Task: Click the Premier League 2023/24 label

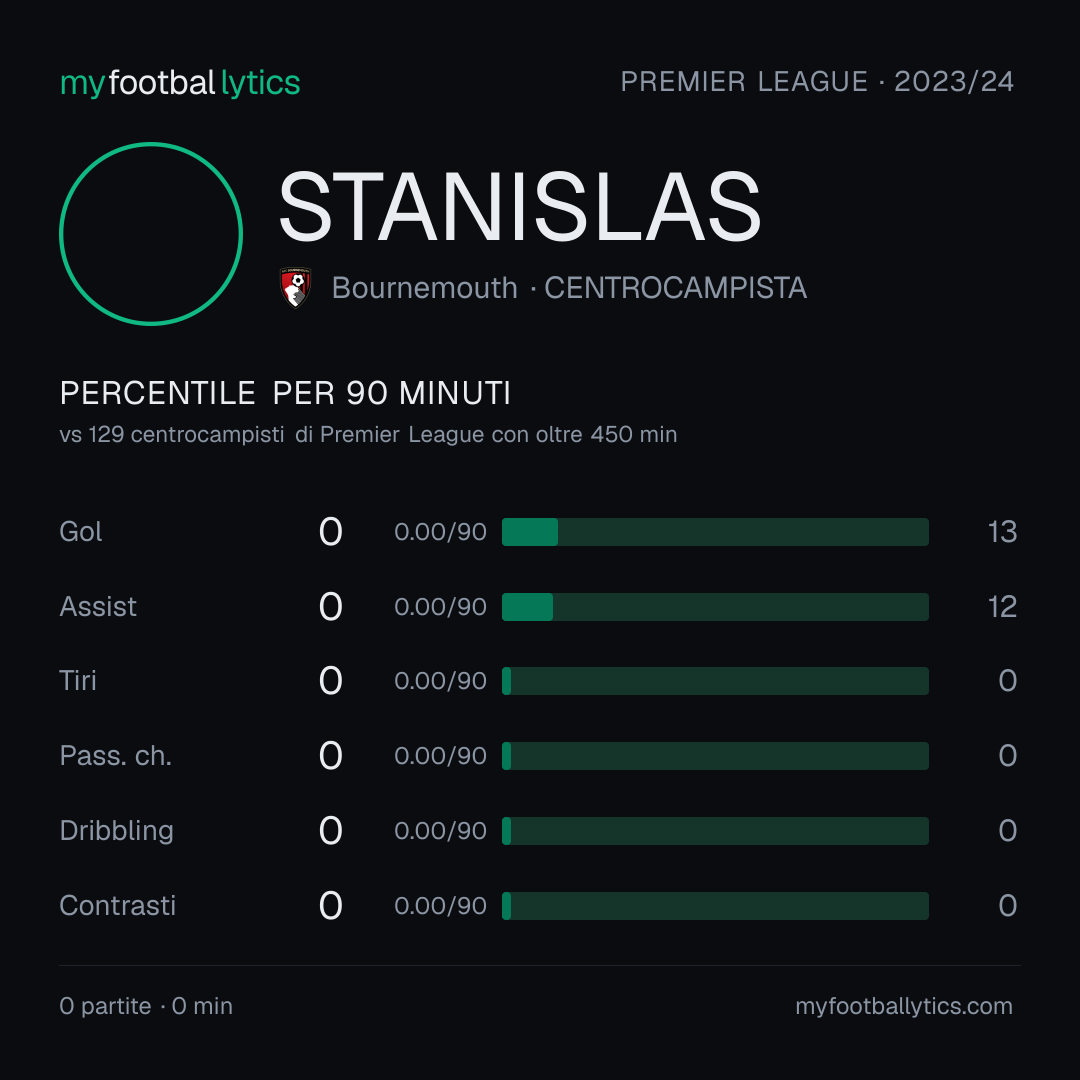Action: click(817, 82)
